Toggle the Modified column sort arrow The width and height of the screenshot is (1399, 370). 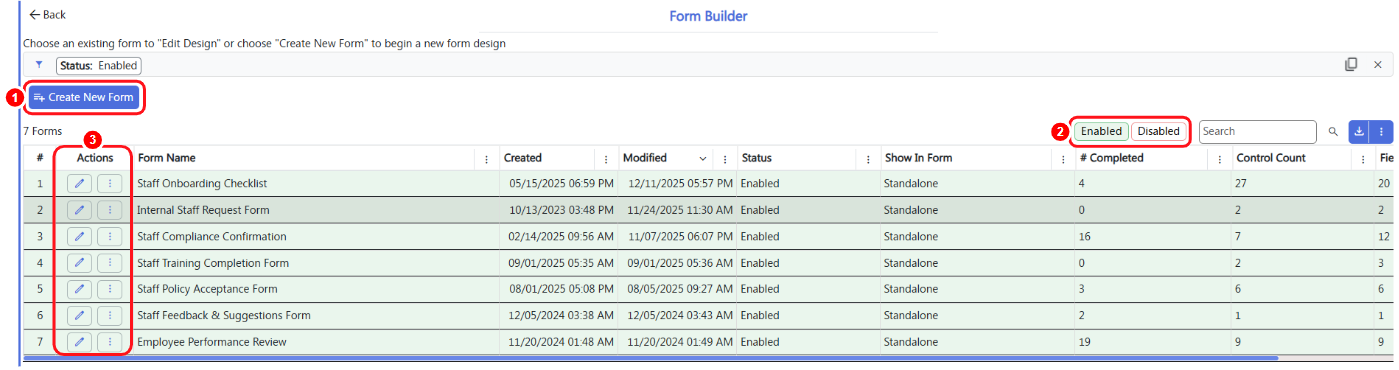703,158
